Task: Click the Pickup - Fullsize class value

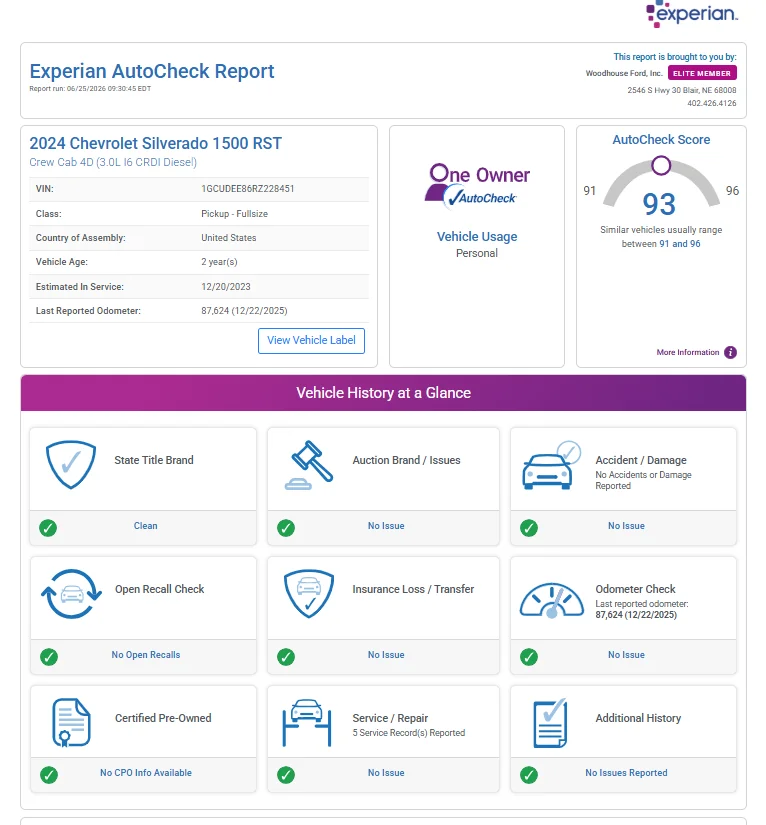Action: pyautogui.click(x=234, y=214)
